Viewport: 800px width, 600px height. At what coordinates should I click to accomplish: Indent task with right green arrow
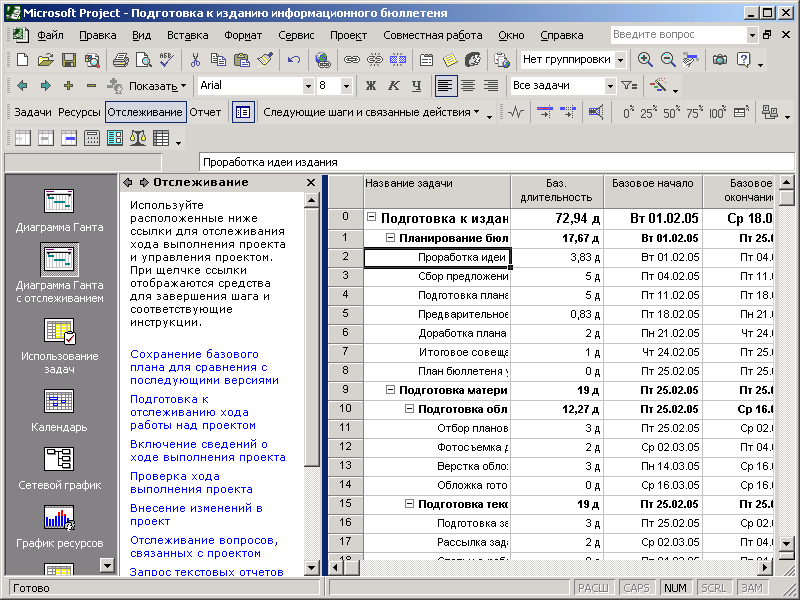coord(45,86)
